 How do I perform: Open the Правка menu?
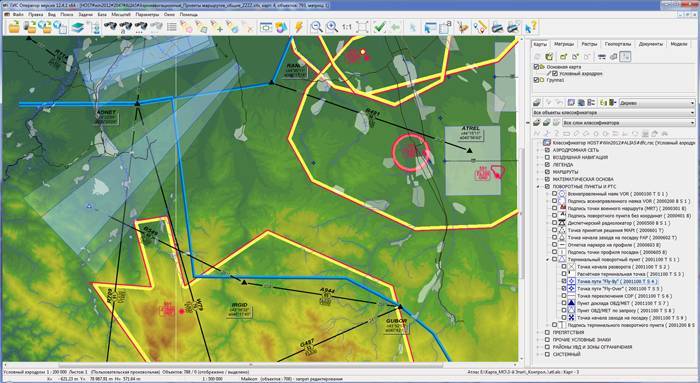[x=36, y=14]
